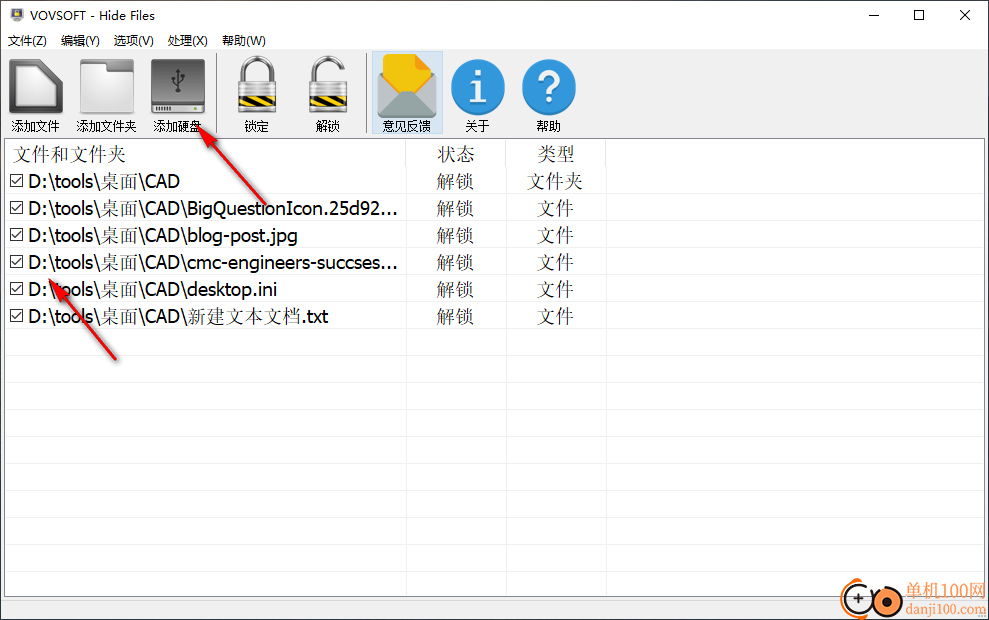Click the 解锁 status of desktop.ini row
This screenshot has width=989, height=620.
455,290
